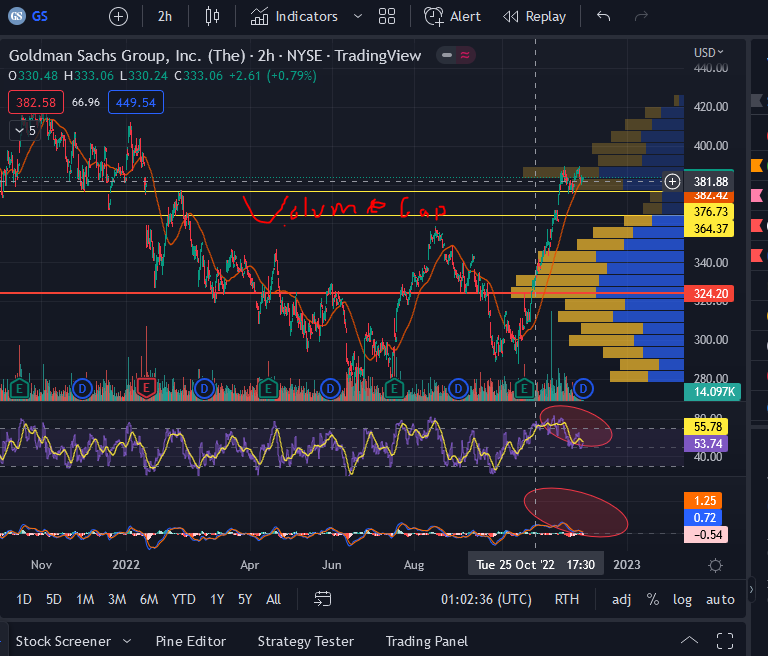Expand the indicators favorites chevron
Image resolution: width=768 pixels, height=656 pixels.
[358, 17]
